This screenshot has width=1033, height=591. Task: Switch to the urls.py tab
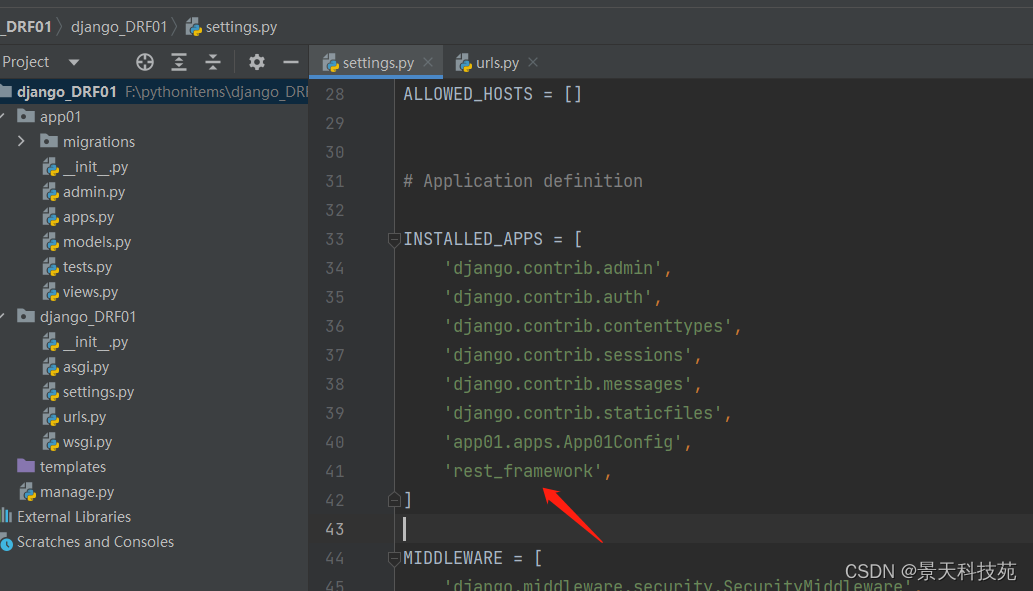(x=495, y=61)
